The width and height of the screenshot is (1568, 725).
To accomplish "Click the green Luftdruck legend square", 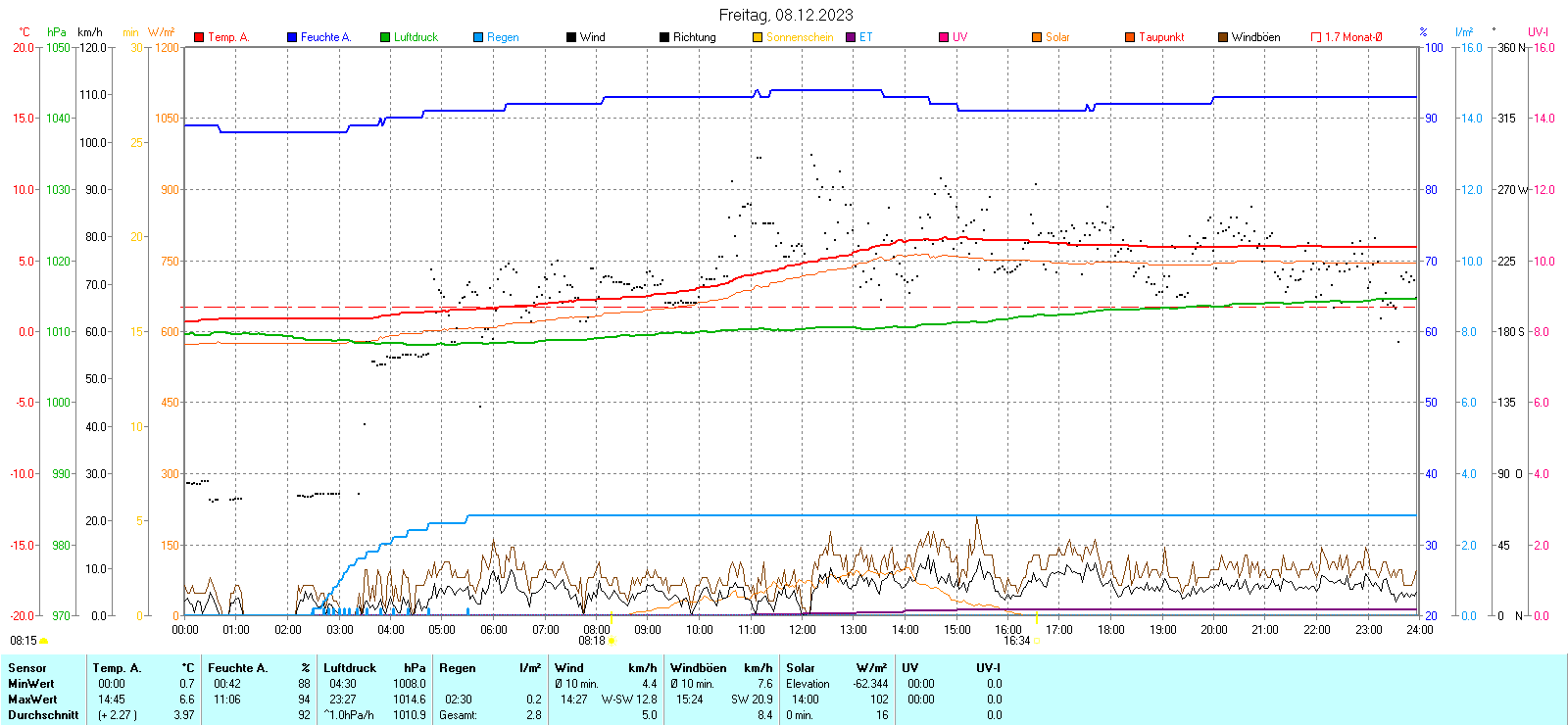I will [x=385, y=37].
